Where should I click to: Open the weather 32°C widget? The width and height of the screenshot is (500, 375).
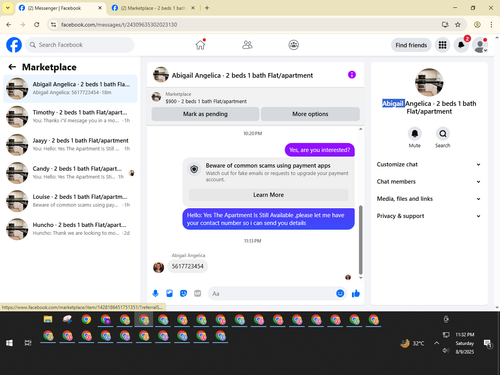click(413, 343)
